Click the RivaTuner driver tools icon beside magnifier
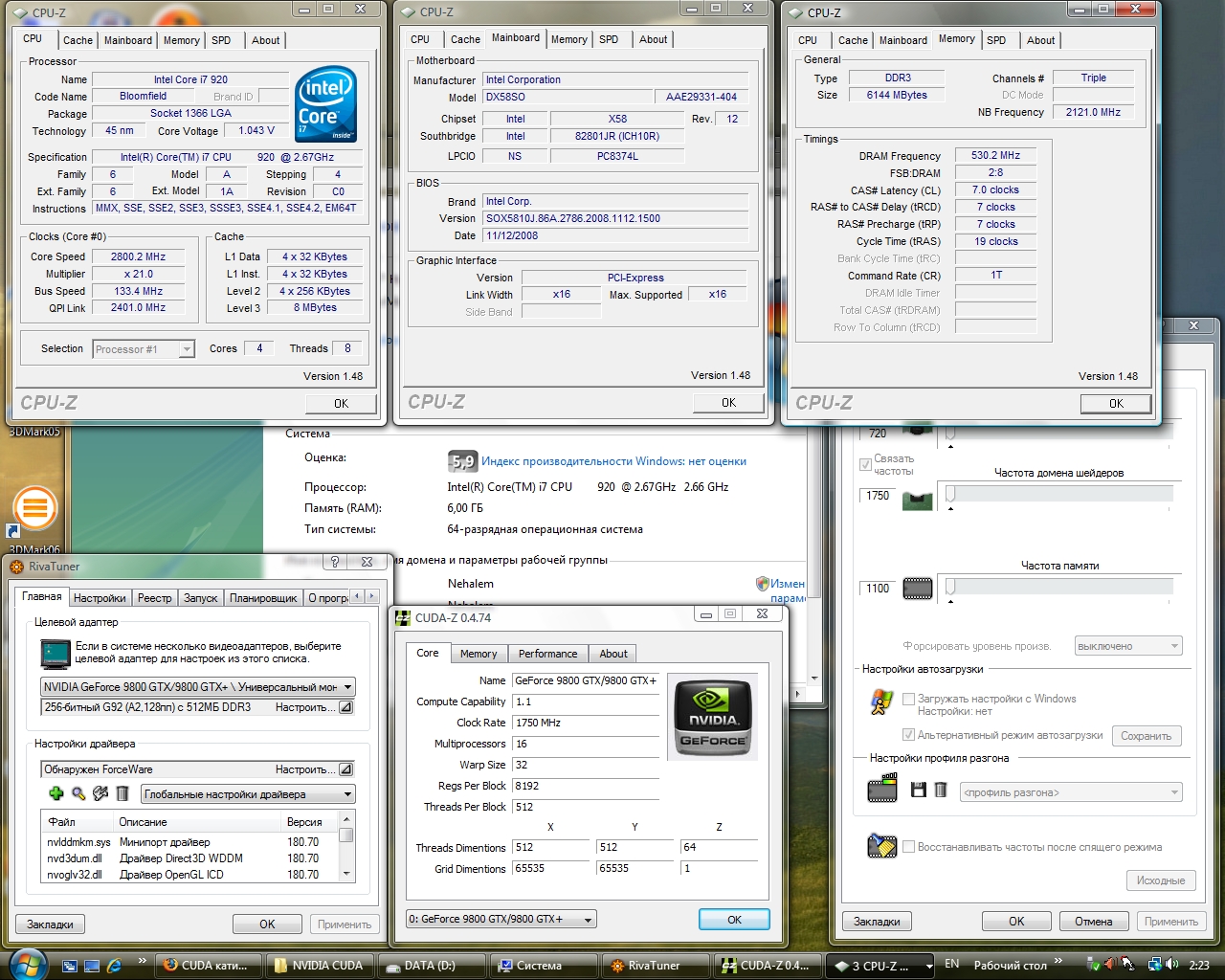 [x=100, y=793]
